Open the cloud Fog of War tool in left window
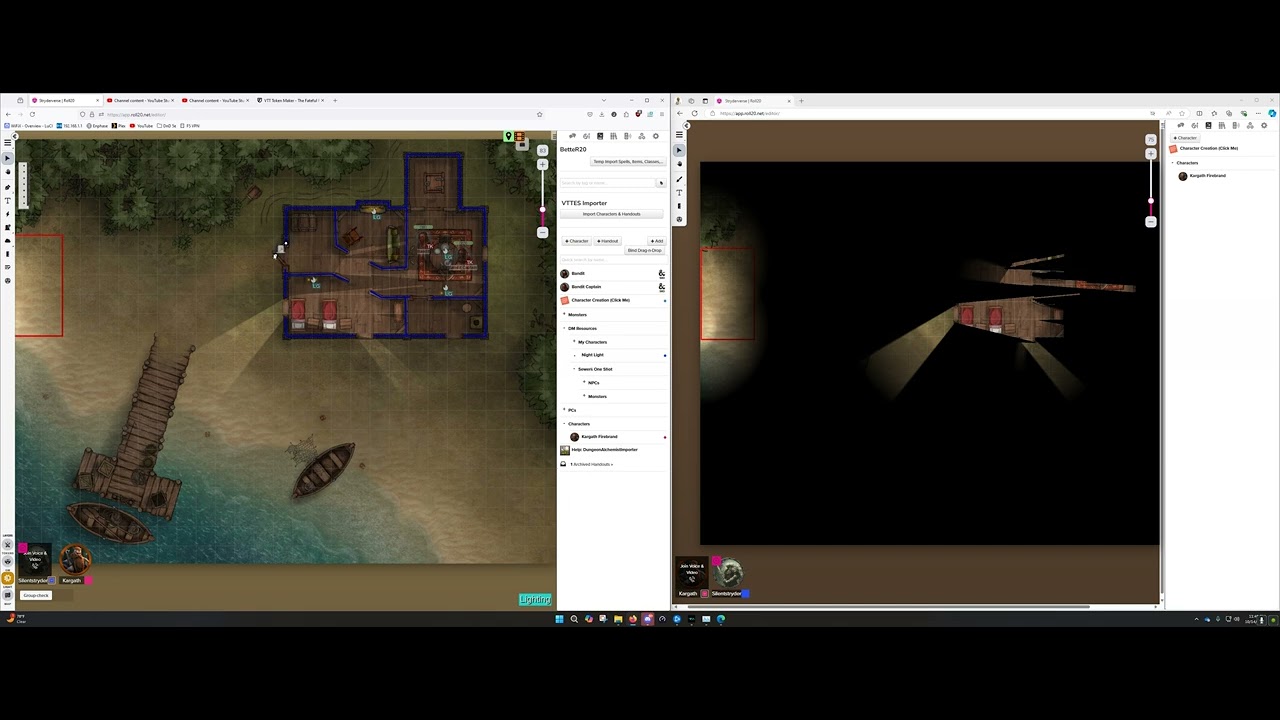The width and height of the screenshot is (1280, 720). [x=8, y=241]
